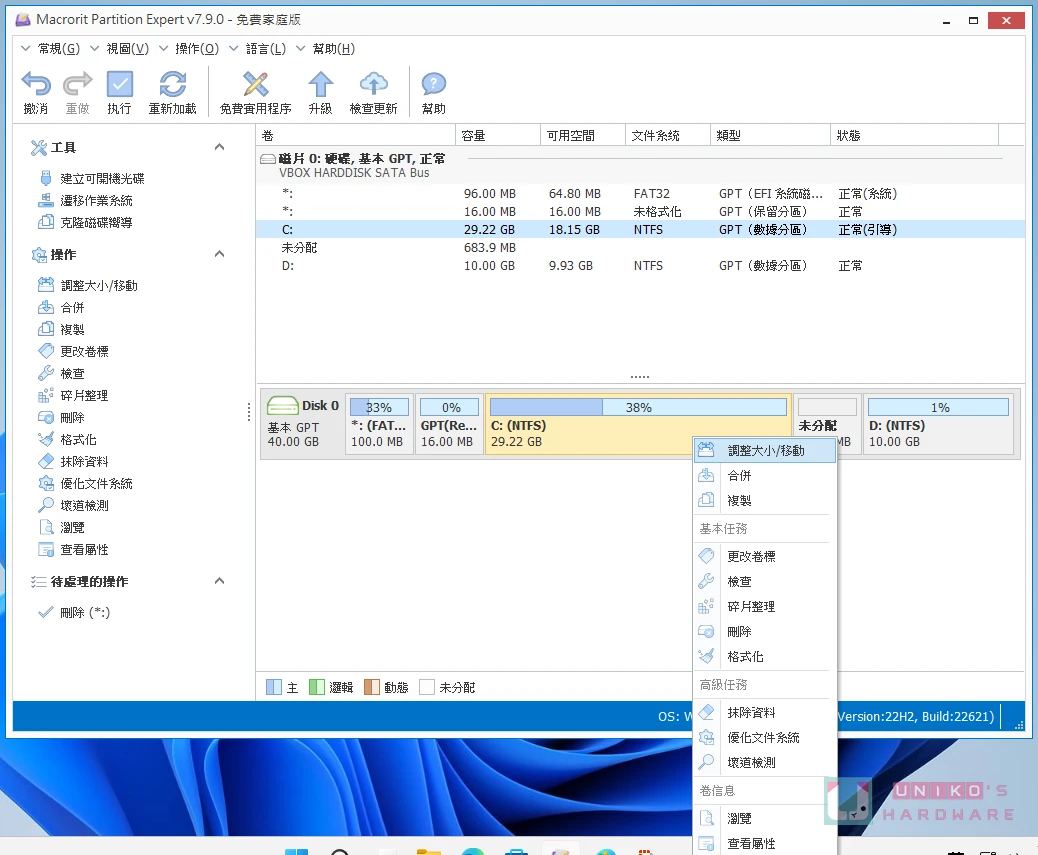Image resolution: width=1038 pixels, height=855 pixels.
Task: Select the 未分配 683.9 MB list row
Action: pyautogui.click(x=640, y=248)
